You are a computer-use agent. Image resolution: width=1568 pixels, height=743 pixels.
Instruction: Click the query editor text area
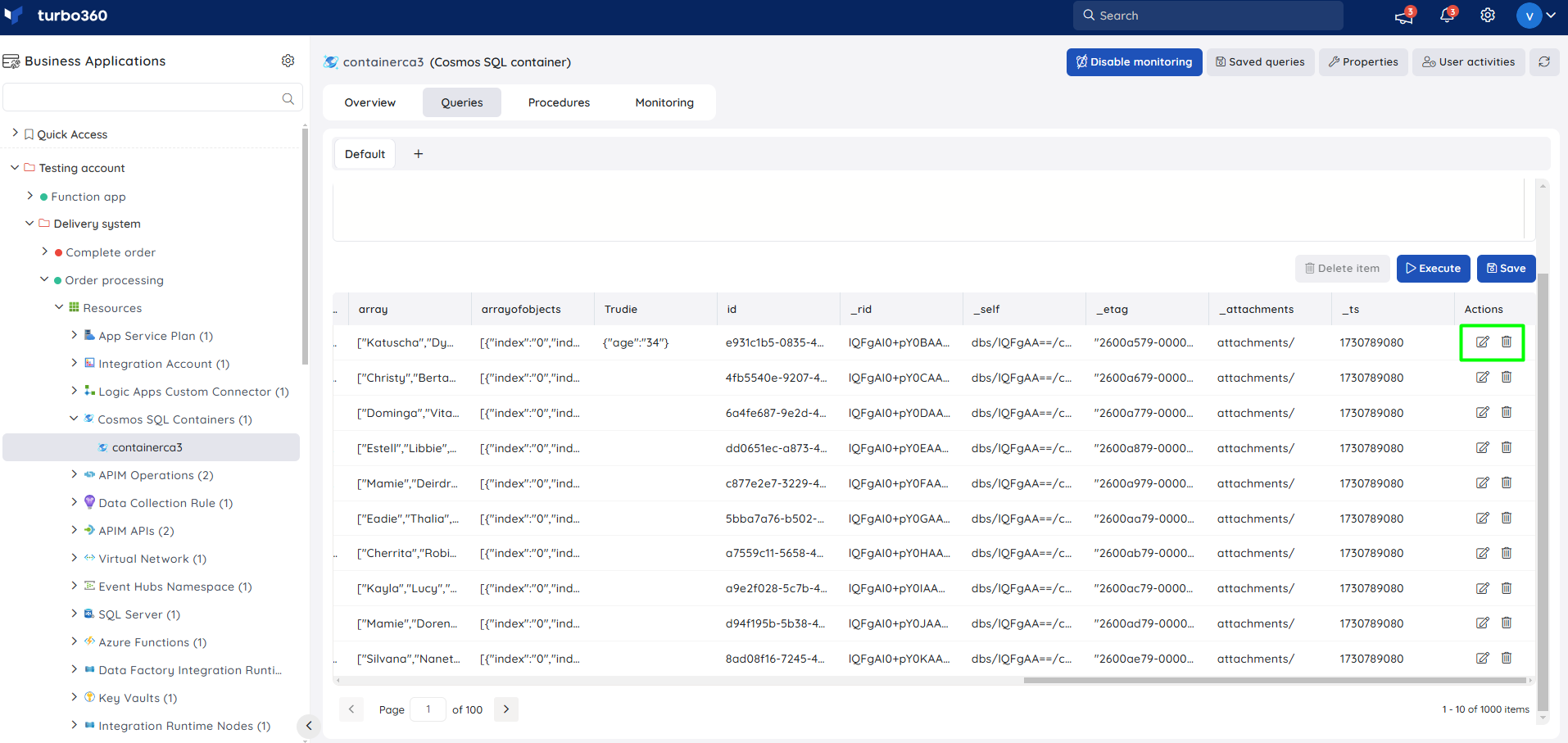(x=928, y=211)
